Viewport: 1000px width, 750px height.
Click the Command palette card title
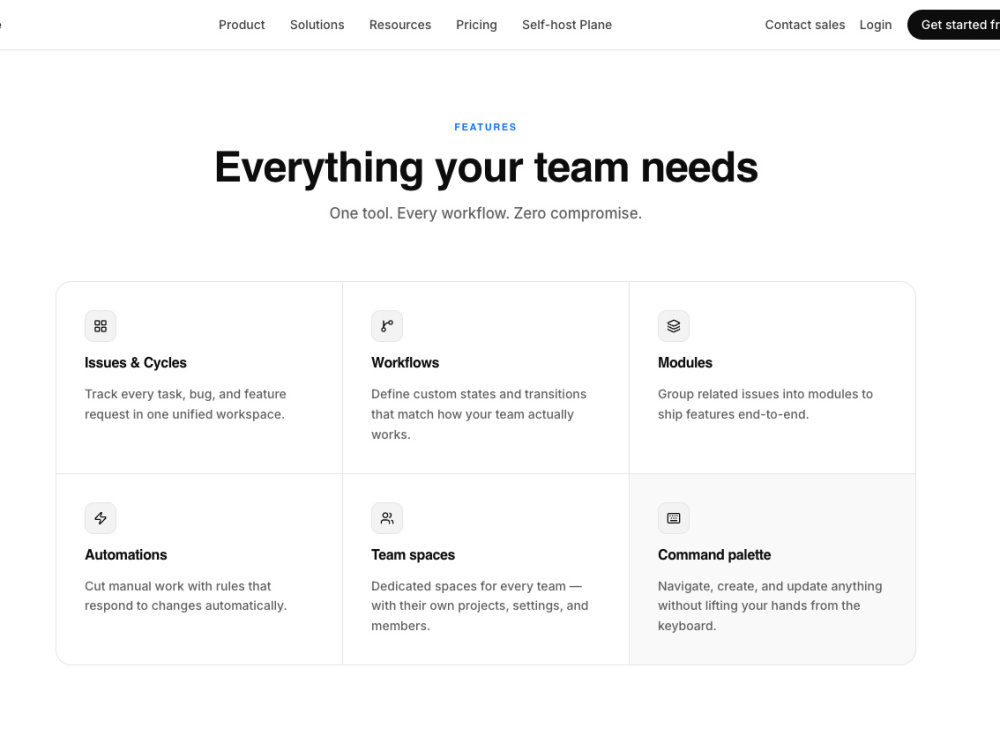[714, 555]
